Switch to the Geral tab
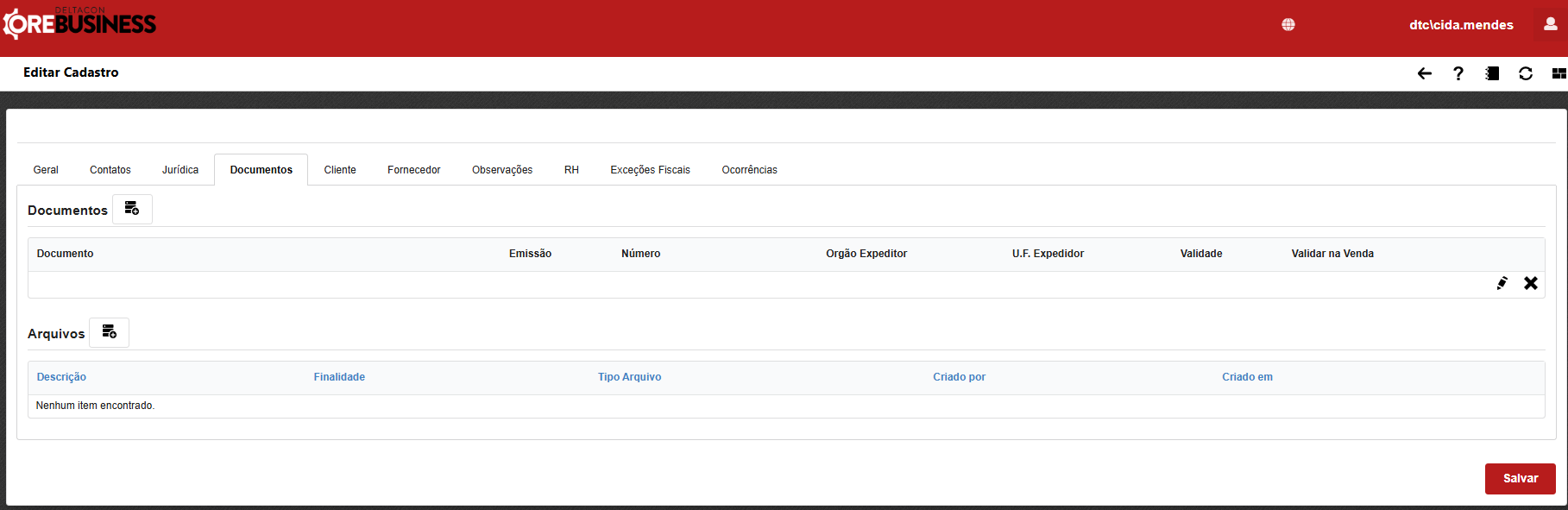The width and height of the screenshot is (1568, 510). pyautogui.click(x=46, y=170)
